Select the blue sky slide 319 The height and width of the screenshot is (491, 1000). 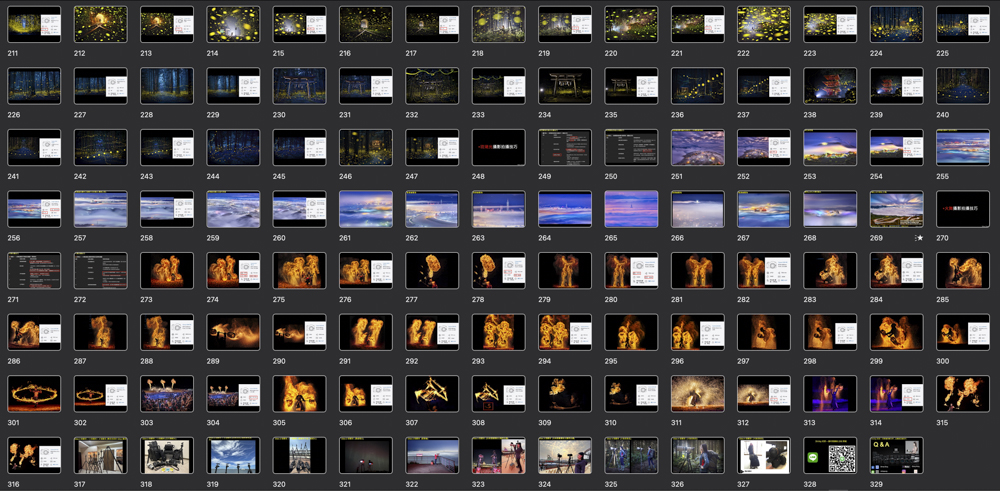click(x=233, y=456)
